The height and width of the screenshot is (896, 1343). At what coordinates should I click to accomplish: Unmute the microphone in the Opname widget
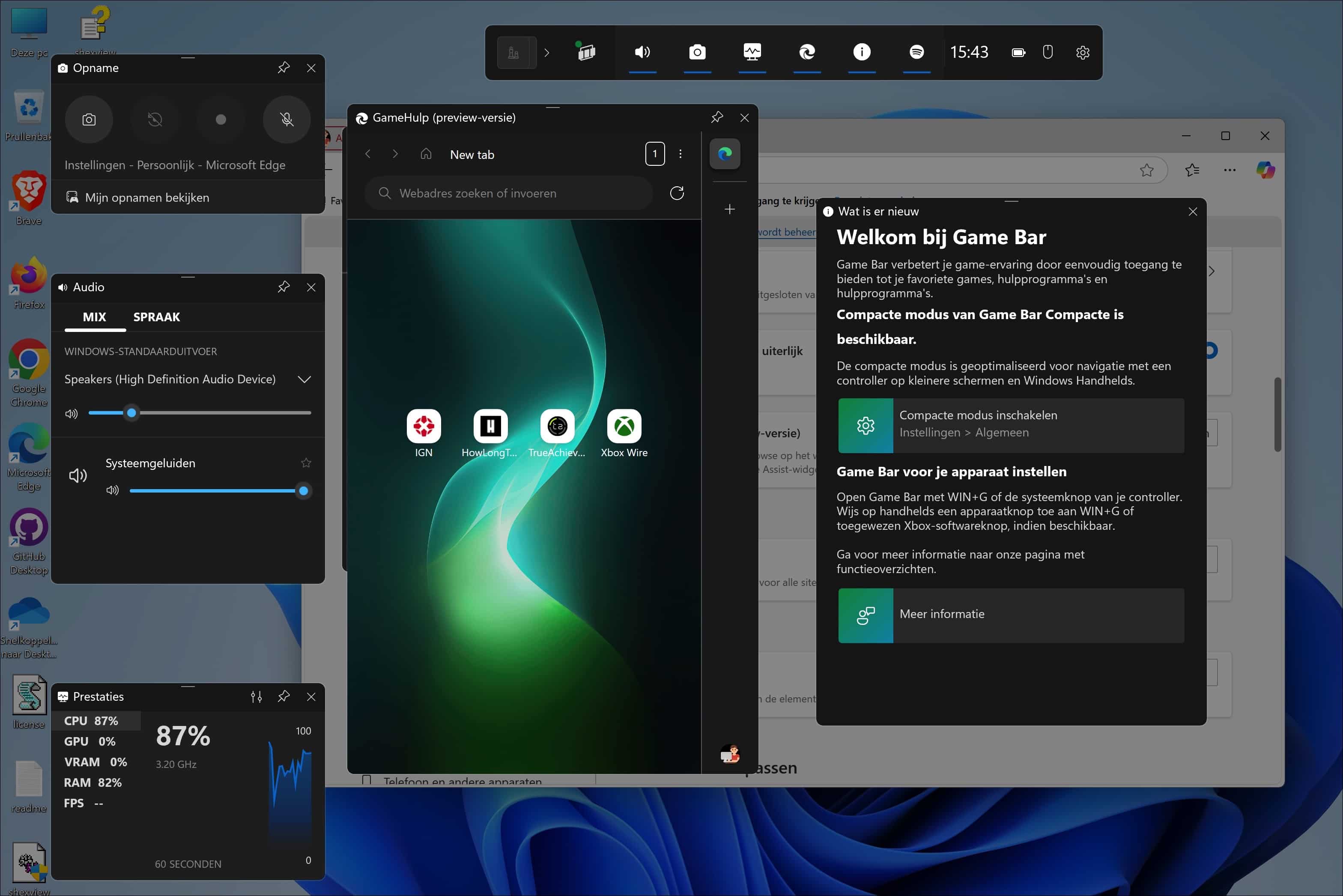click(287, 119)
